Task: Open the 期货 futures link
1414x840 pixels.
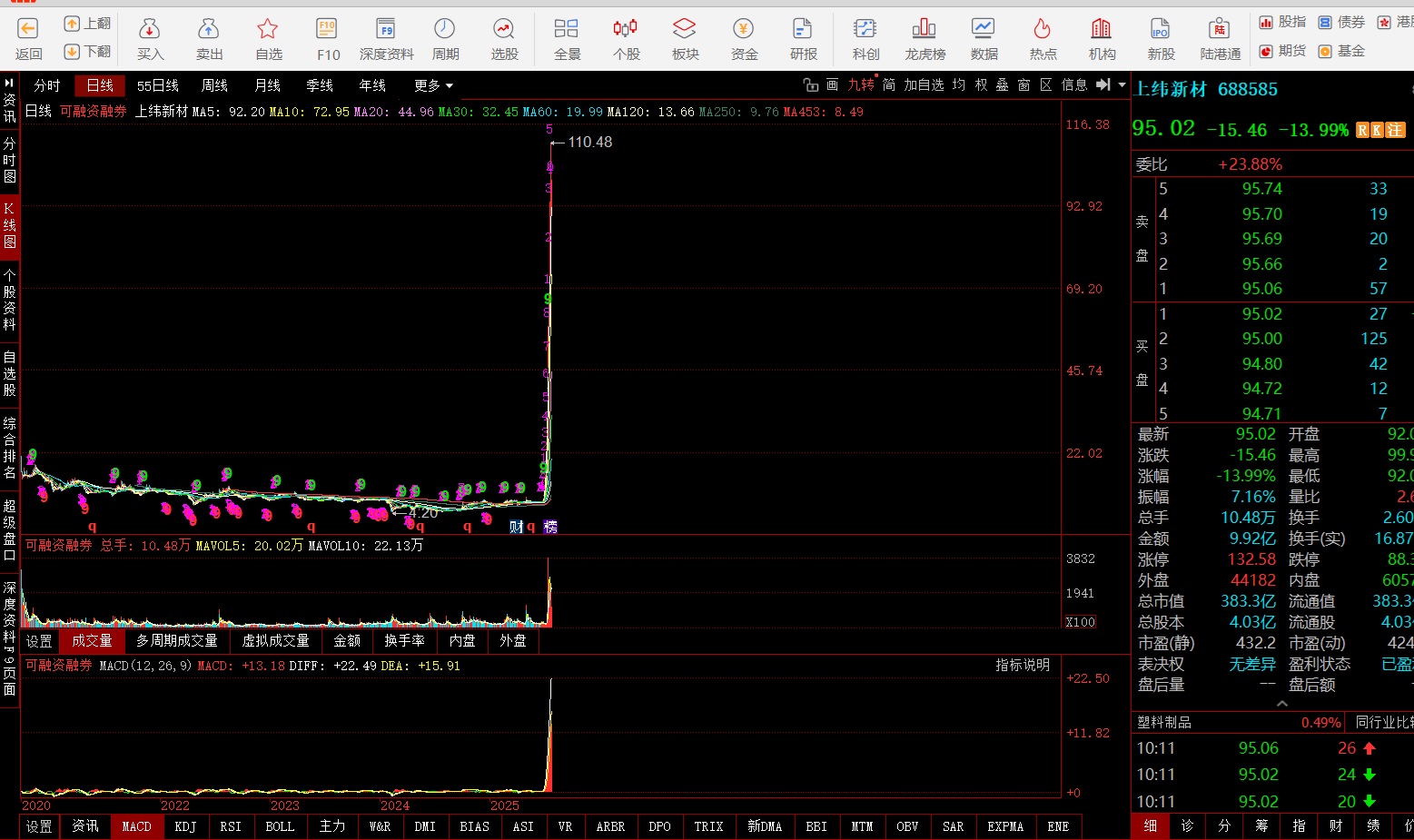Action: (1282, 51)
